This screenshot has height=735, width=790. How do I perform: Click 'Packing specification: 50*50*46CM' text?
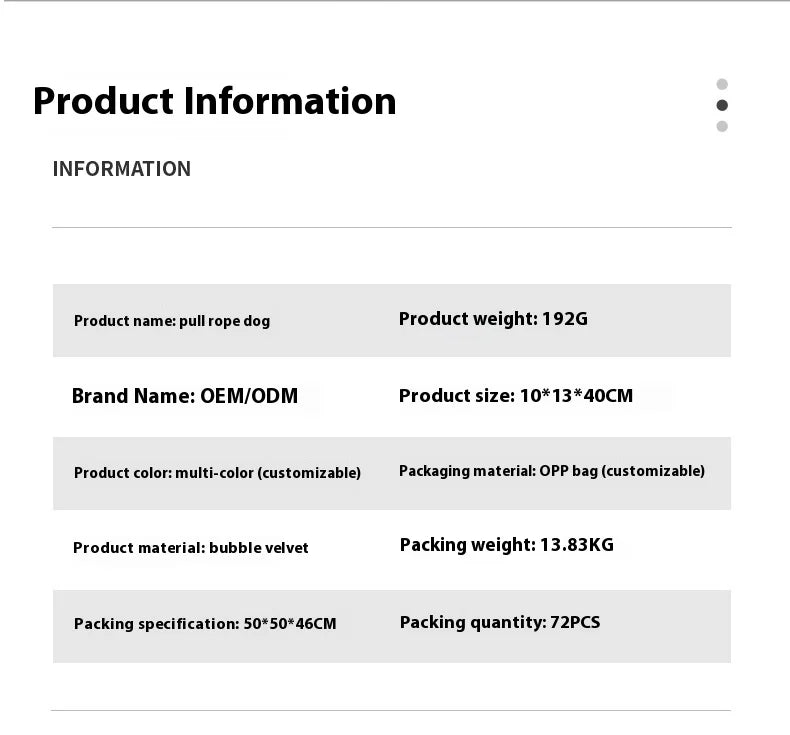point(205,624)
